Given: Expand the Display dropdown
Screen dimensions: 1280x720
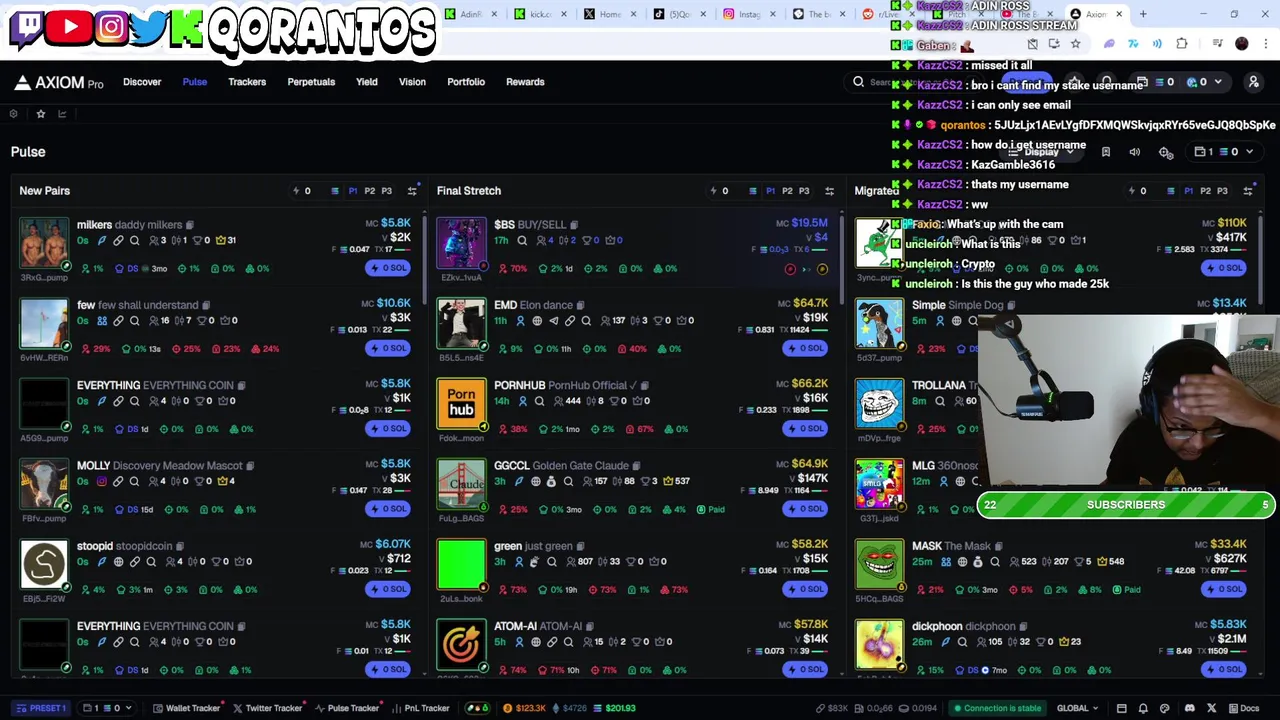Looking at the screenshot, I should 1041,152.
